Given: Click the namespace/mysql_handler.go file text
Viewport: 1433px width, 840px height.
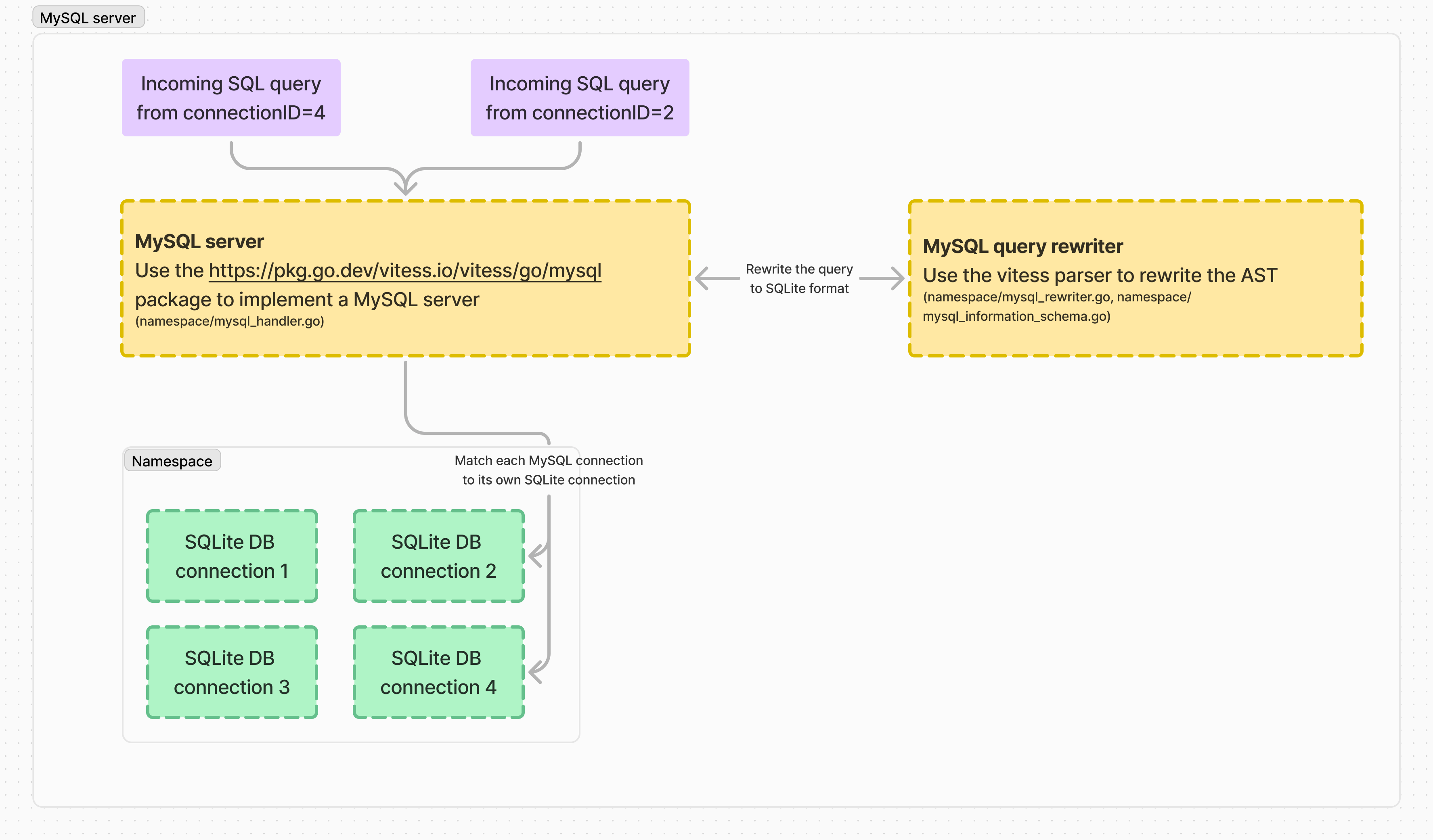Looking at the screenshot, I should 229,321.
